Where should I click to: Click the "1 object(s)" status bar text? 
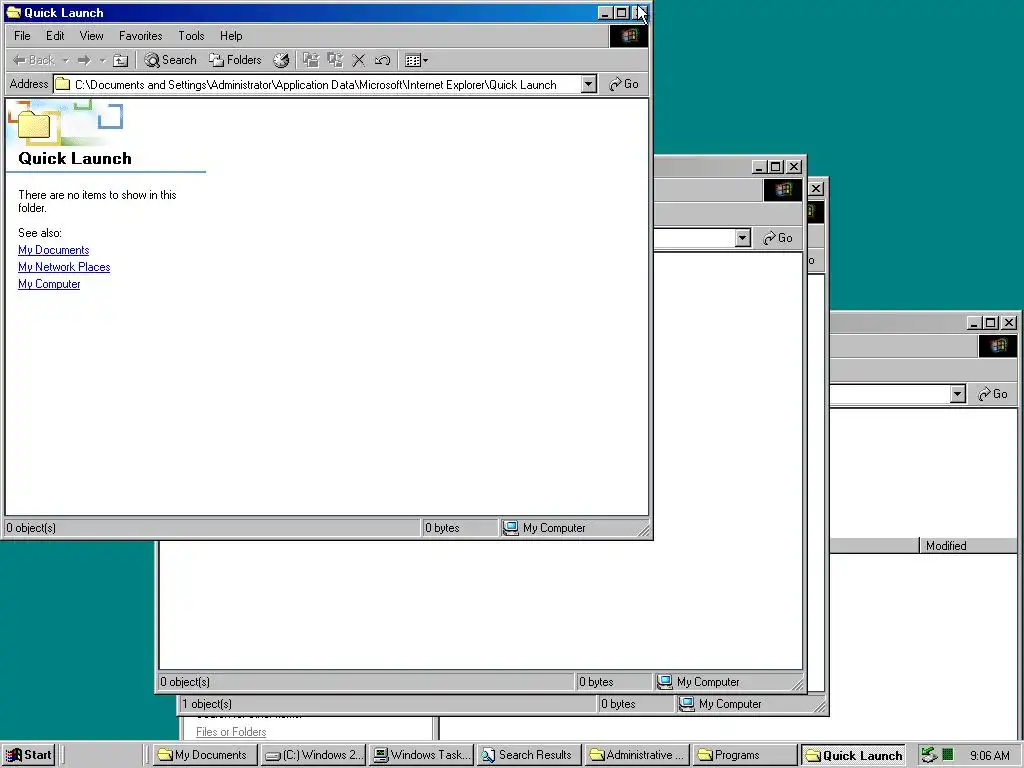pos(207,704)
